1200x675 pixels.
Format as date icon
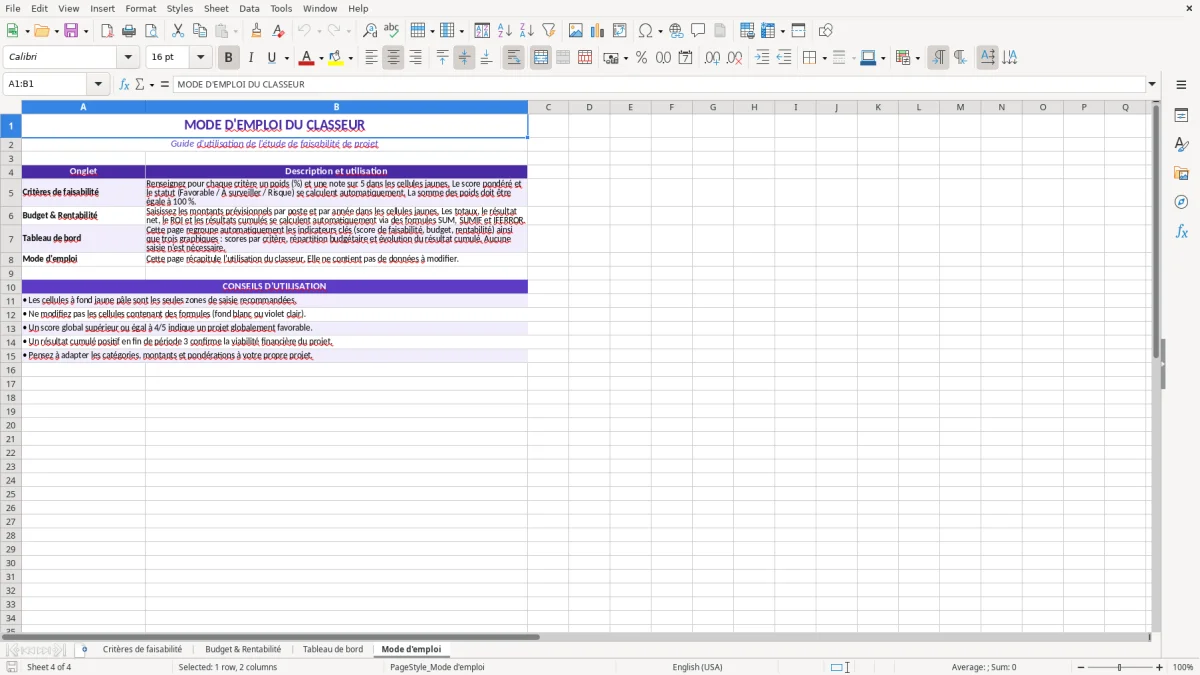click(x=685, y=58)
